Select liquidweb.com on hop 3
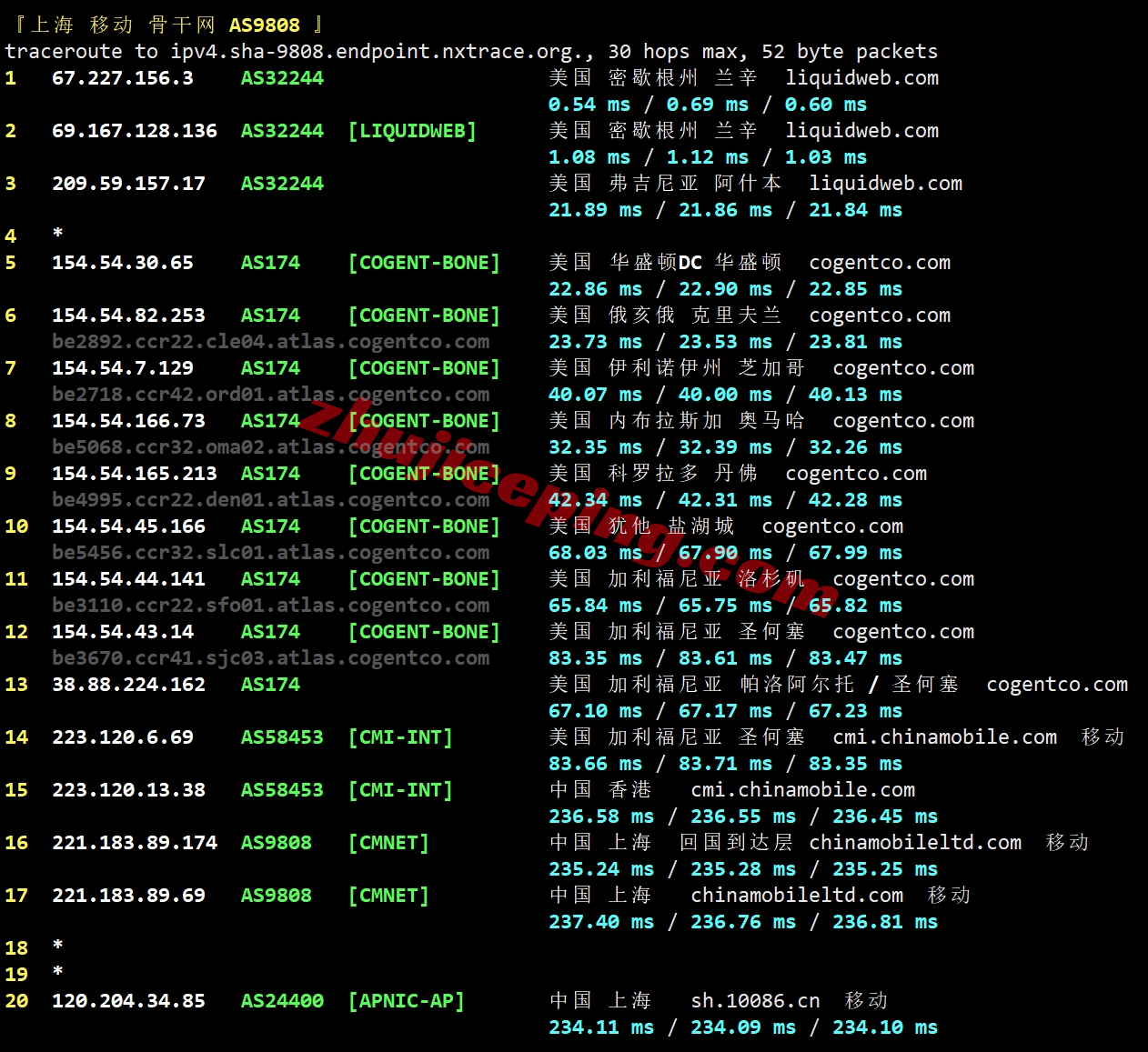Screen dimensions: 1148x1052 [x=885, y=184]
